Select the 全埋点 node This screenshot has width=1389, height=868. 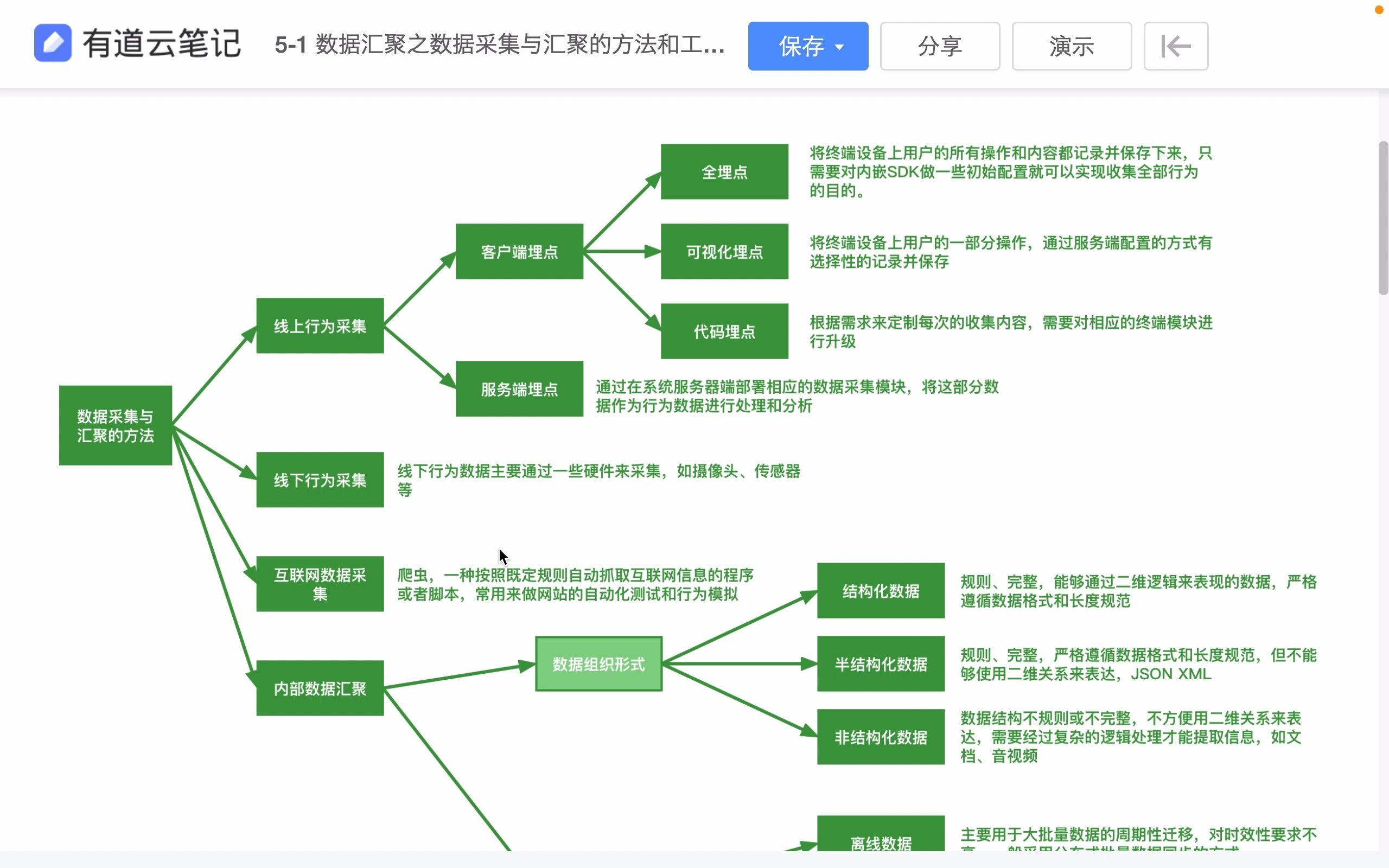[x=724, y=171]
